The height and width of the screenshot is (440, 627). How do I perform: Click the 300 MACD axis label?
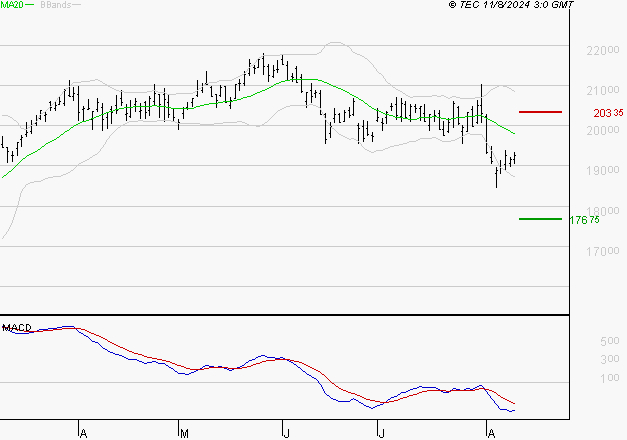tap(610, 359)
